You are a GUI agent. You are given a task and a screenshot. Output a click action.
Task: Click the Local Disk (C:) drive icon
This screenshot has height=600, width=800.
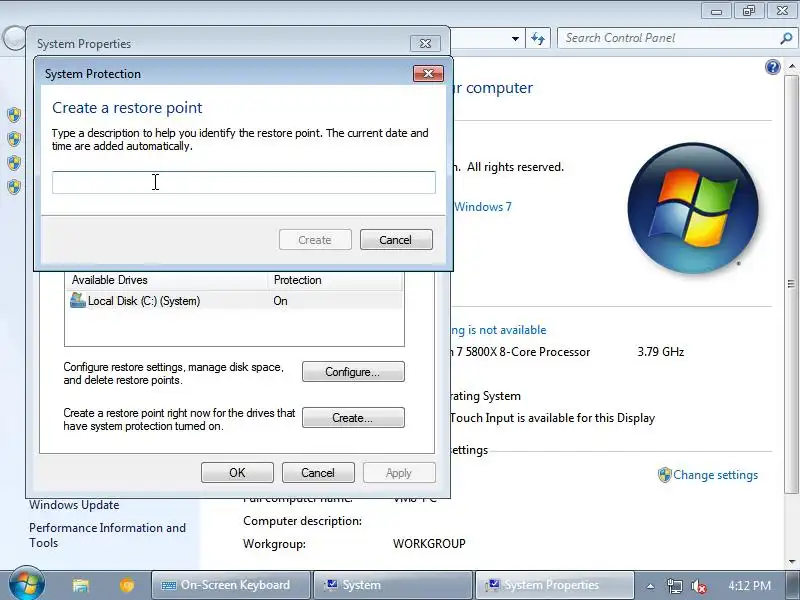78,301
